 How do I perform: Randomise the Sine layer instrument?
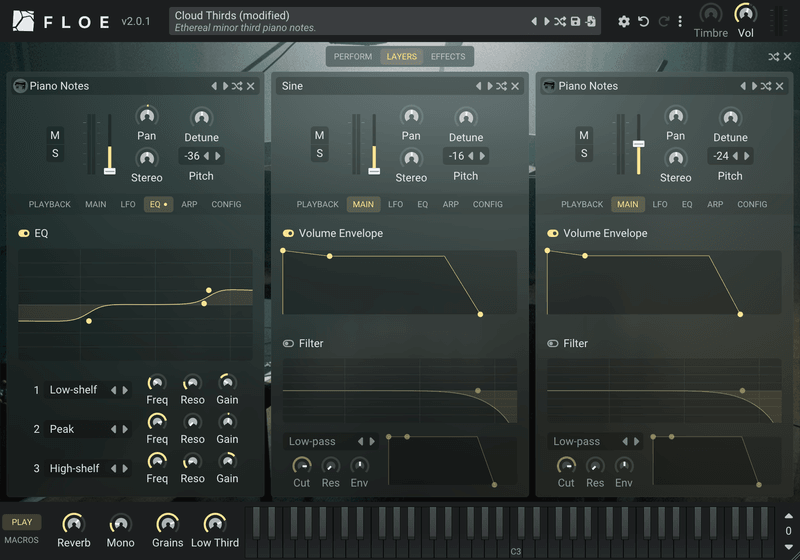pos(502,86)
